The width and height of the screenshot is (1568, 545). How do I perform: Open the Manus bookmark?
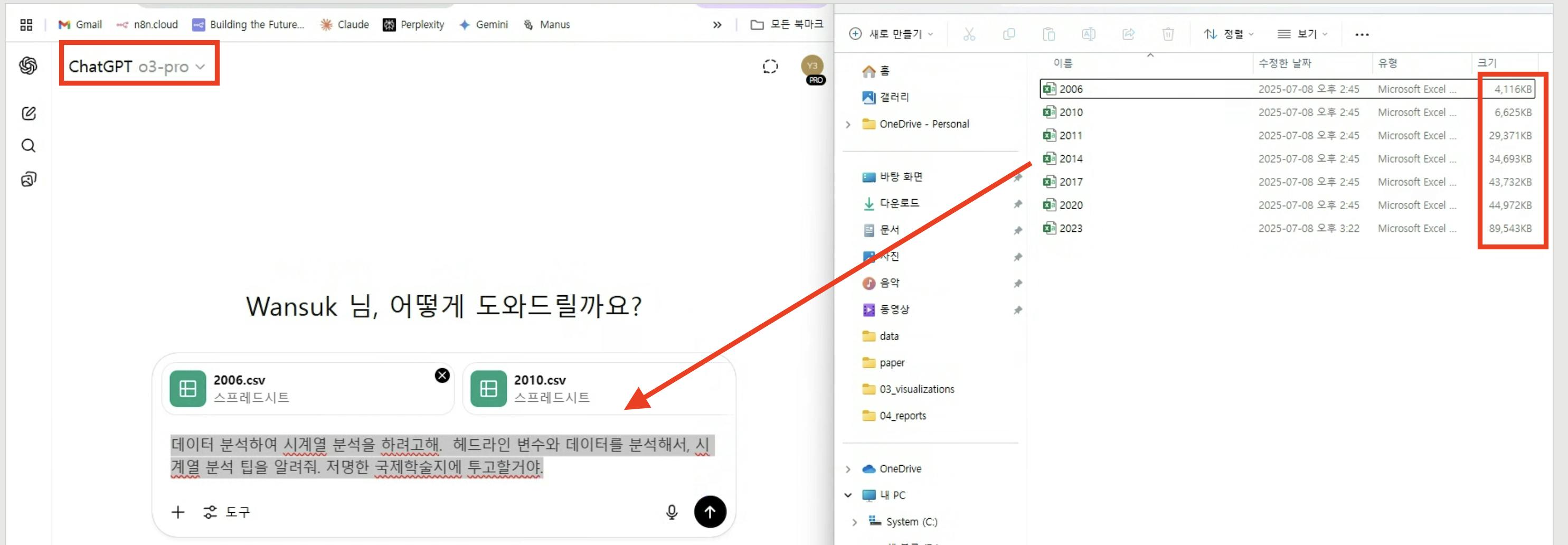point(546,24)
